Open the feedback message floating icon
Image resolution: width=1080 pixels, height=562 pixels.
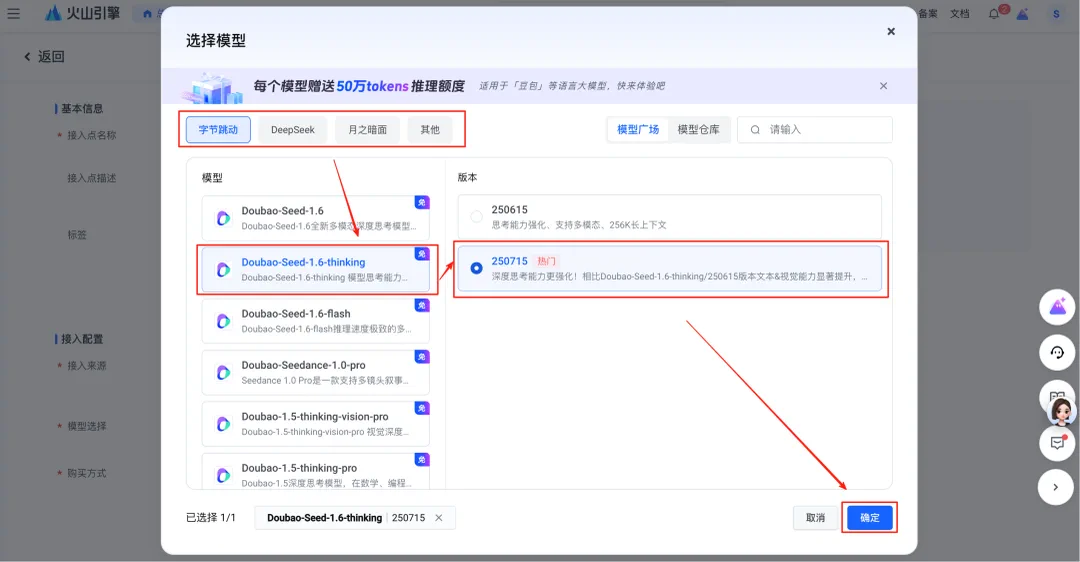pyautogui.click(x=1057, y=443)
